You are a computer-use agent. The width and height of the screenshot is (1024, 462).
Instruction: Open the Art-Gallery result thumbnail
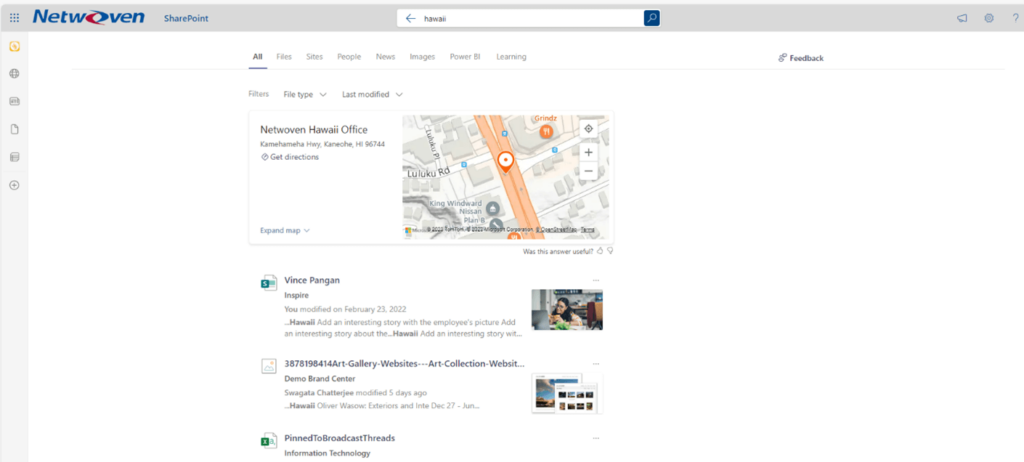click(567, 393)
